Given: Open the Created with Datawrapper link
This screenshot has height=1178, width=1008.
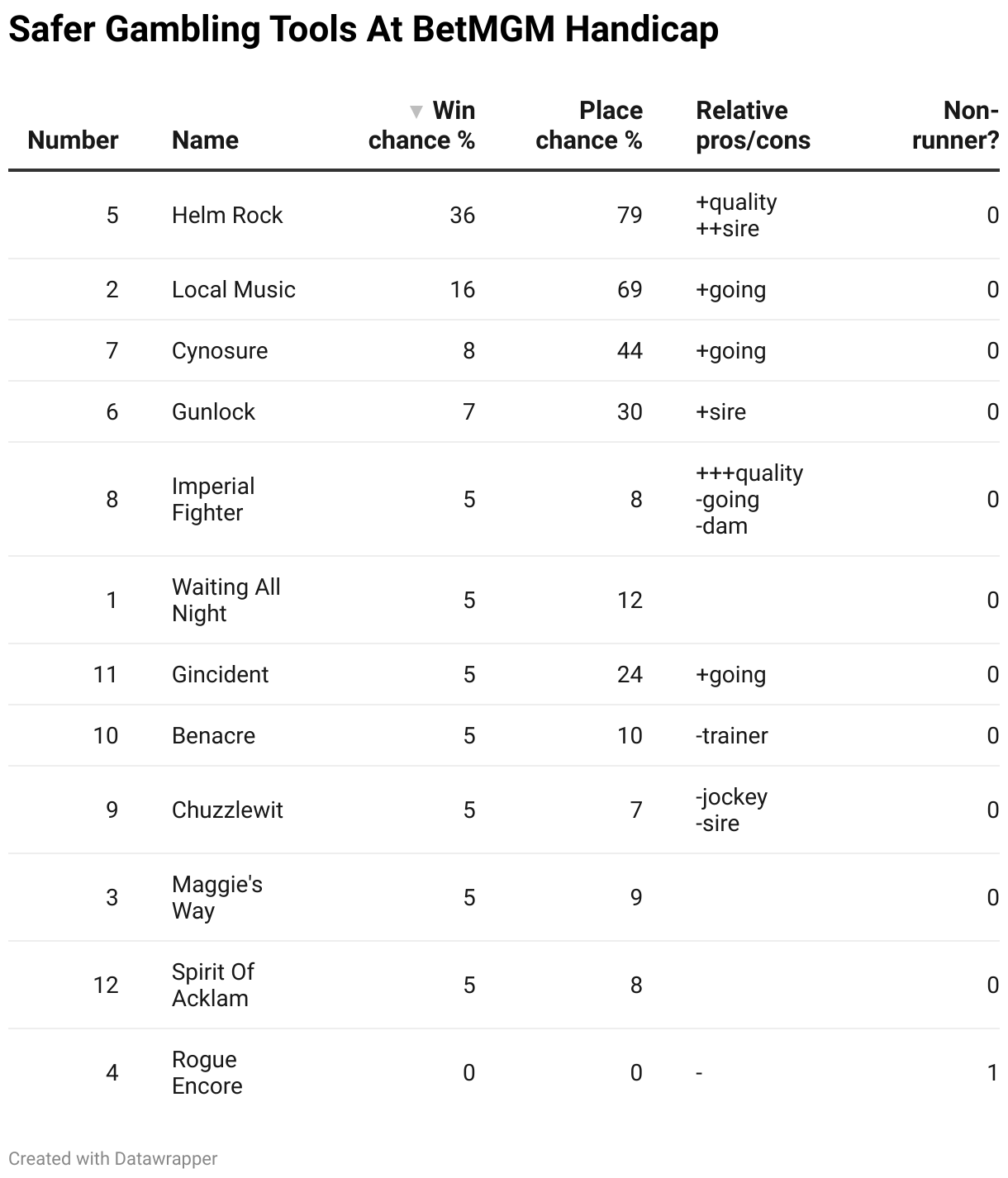Looking at the screenshot, I should pyautogui.click(x=112, y=1159).
